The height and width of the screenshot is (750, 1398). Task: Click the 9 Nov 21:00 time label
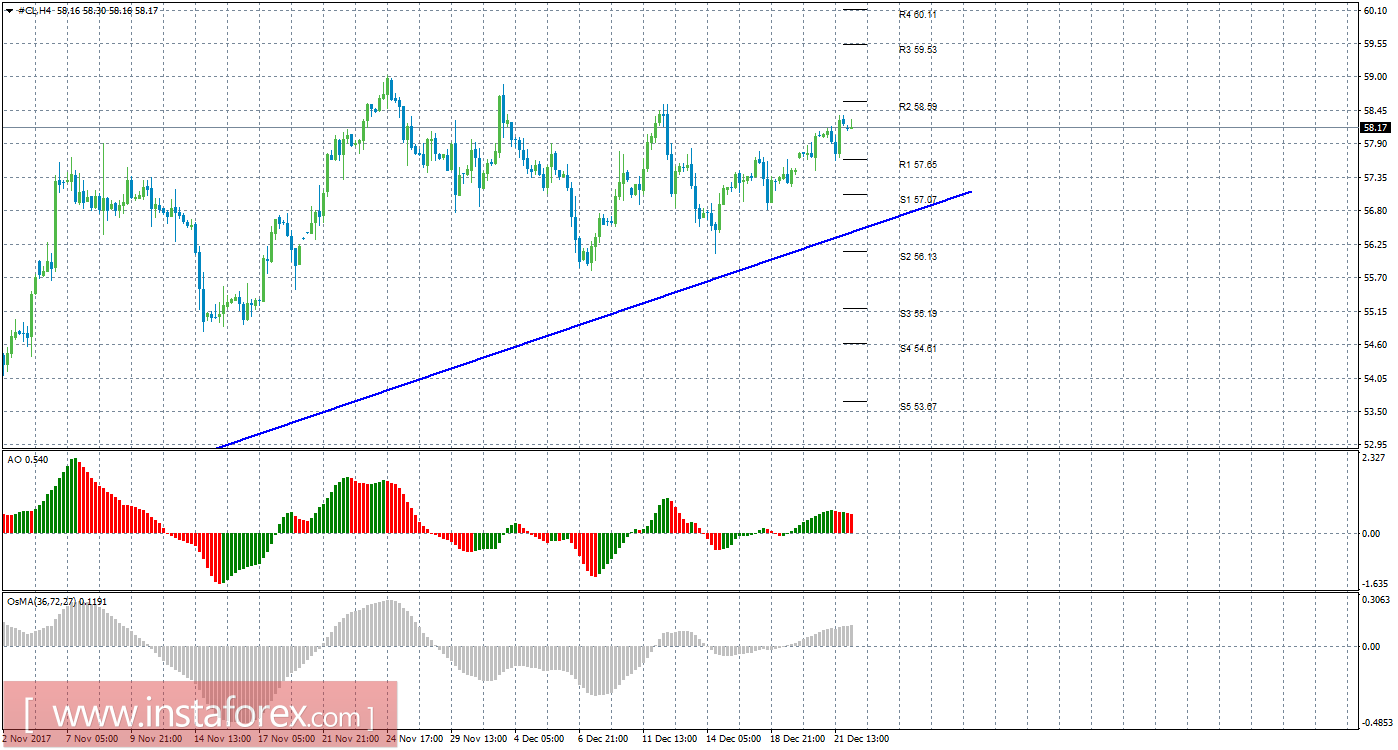[155, 739]
